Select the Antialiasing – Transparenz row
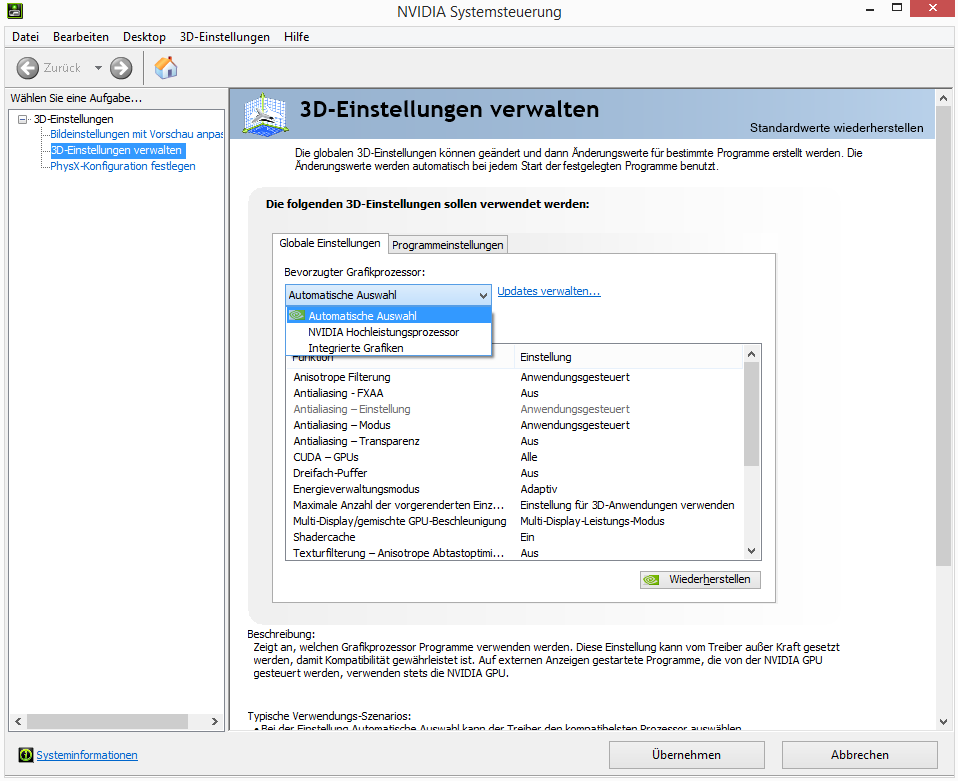Viewport: 958px width, 781px height. coord(514,441)
